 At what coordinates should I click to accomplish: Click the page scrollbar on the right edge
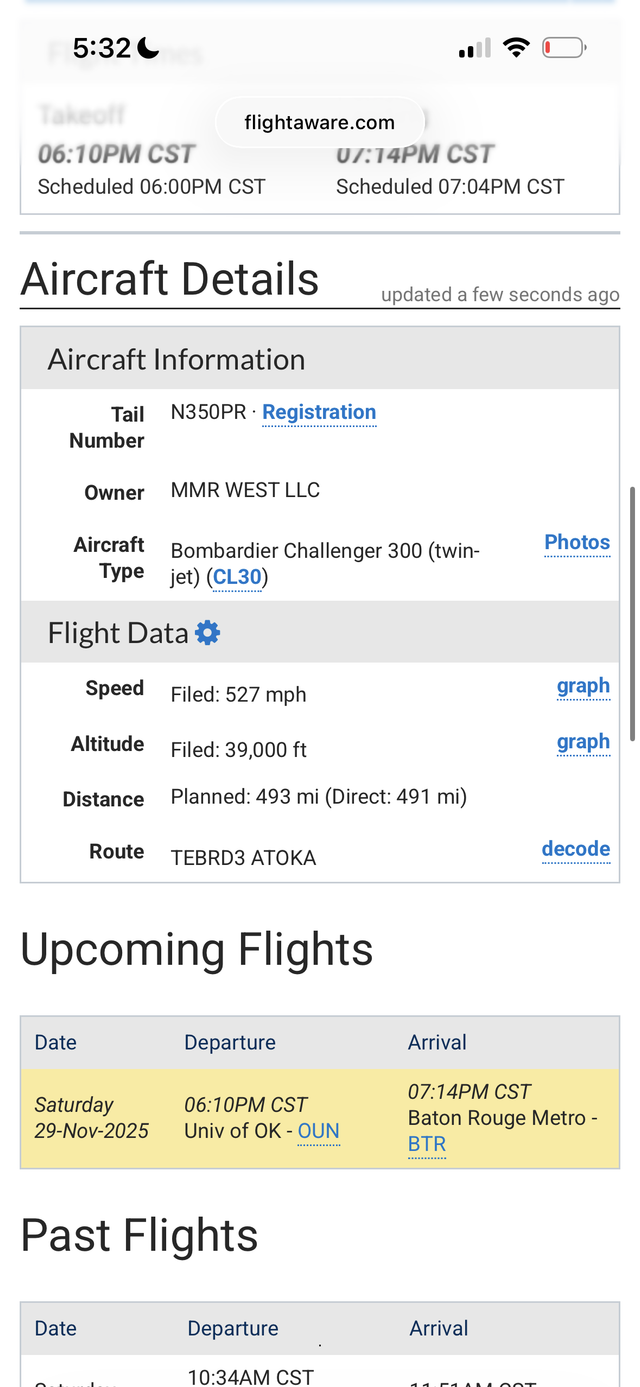point(632,610)
